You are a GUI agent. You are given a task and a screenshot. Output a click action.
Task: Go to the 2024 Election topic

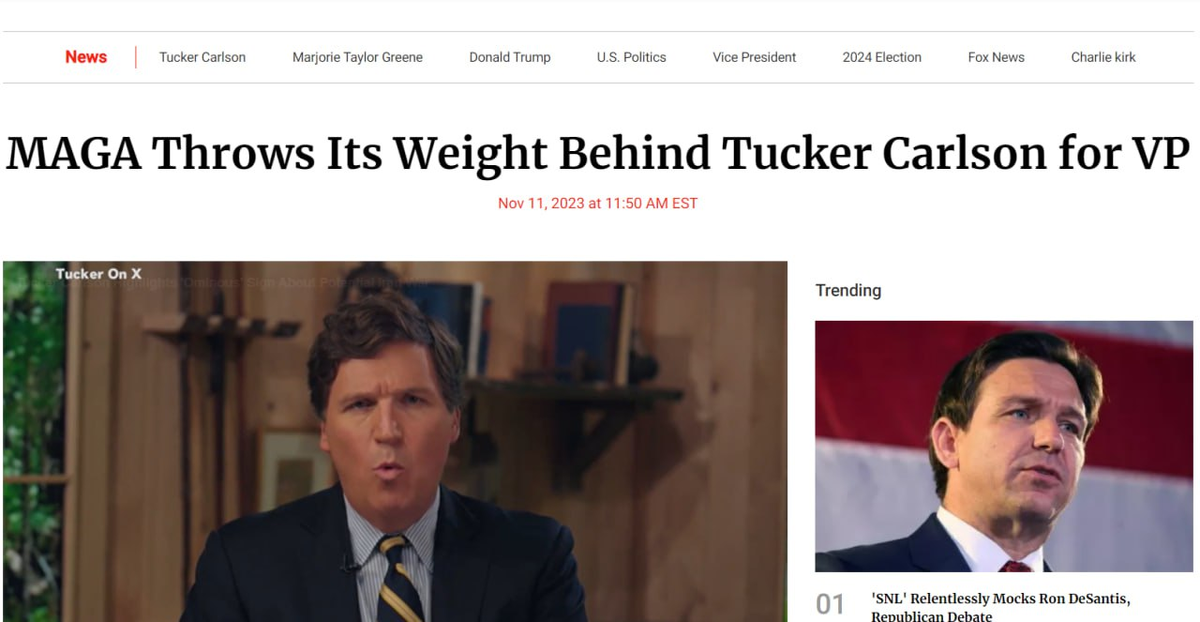click(882, 57)
